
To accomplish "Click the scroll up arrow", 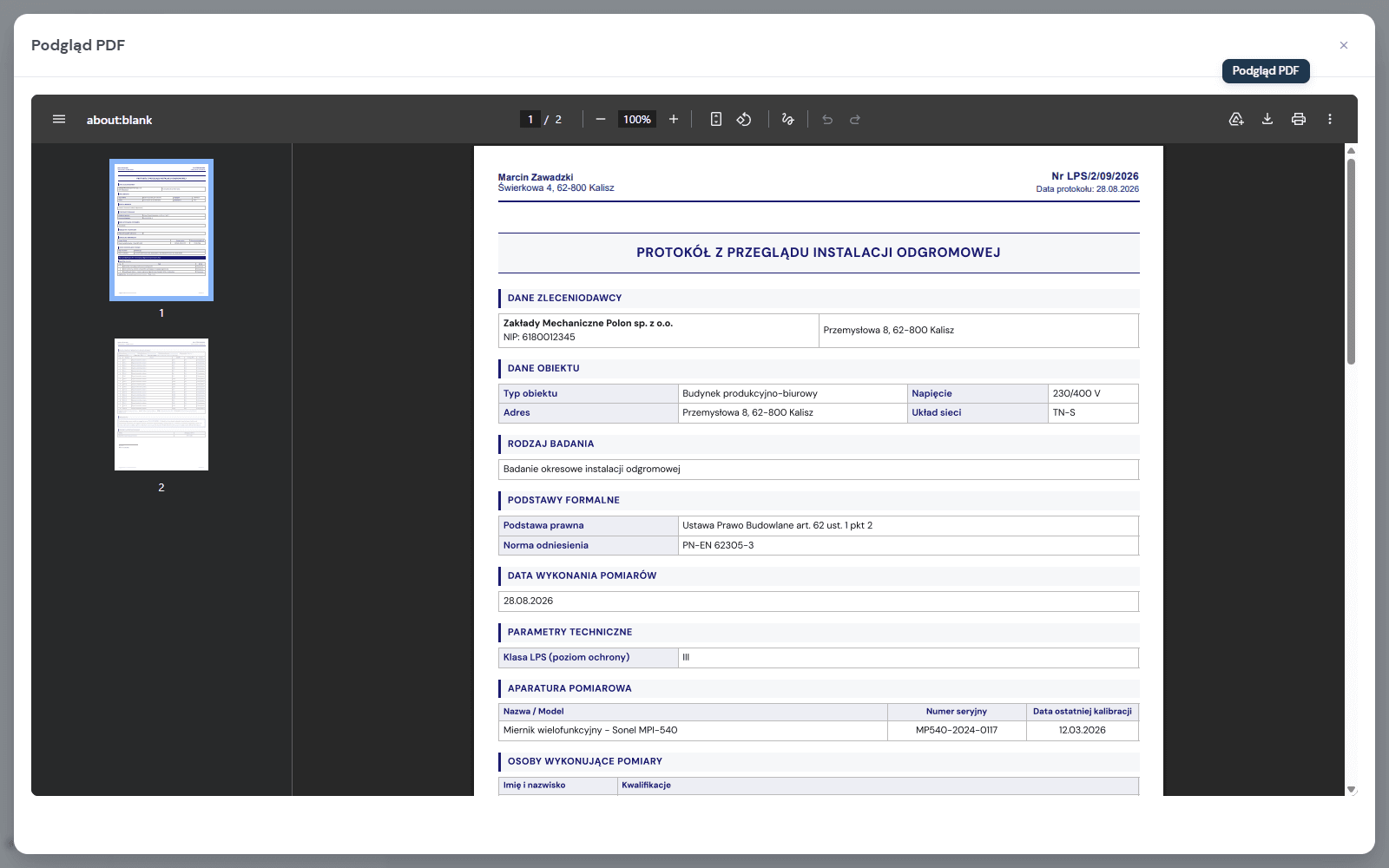I will 1351,150.
